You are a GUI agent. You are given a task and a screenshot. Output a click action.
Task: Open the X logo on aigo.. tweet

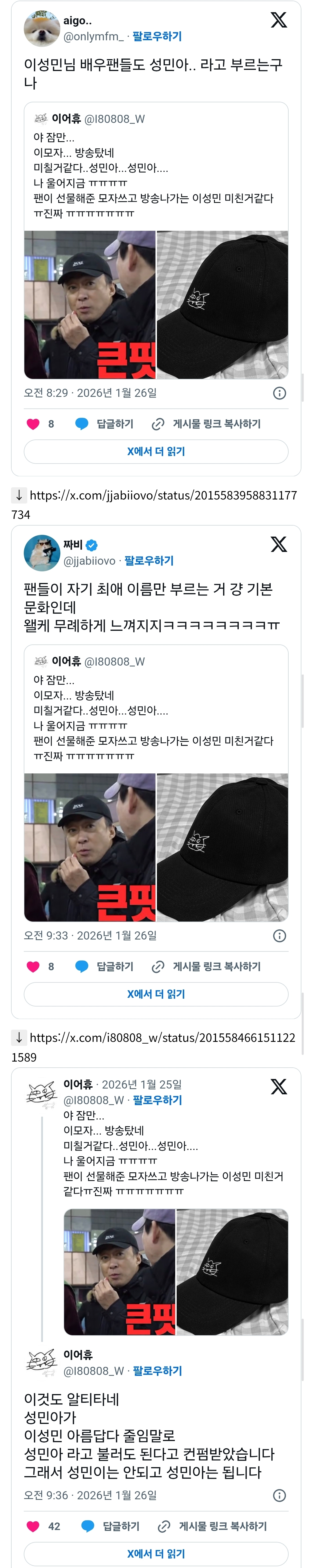pyautogui.click(x=278, y=20)
